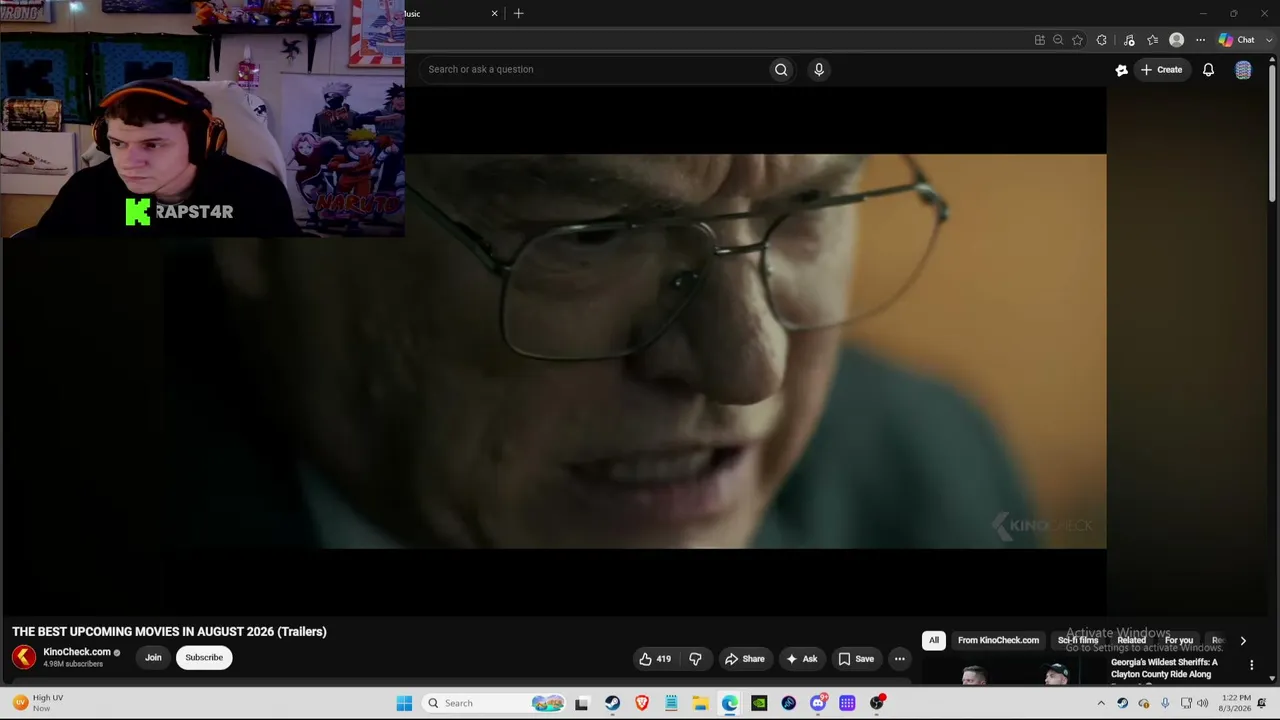Launch Steam from the taskbar
The width and height of the screenshot is (1280, 720).
(x=612, y=703)
